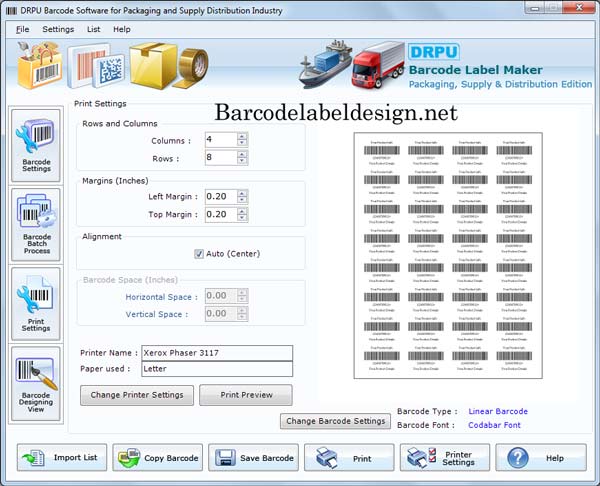The width and height of the screenshot is (600, 486).
Task: Decrease the Columns value with down arrow
Action: [242, 143]
